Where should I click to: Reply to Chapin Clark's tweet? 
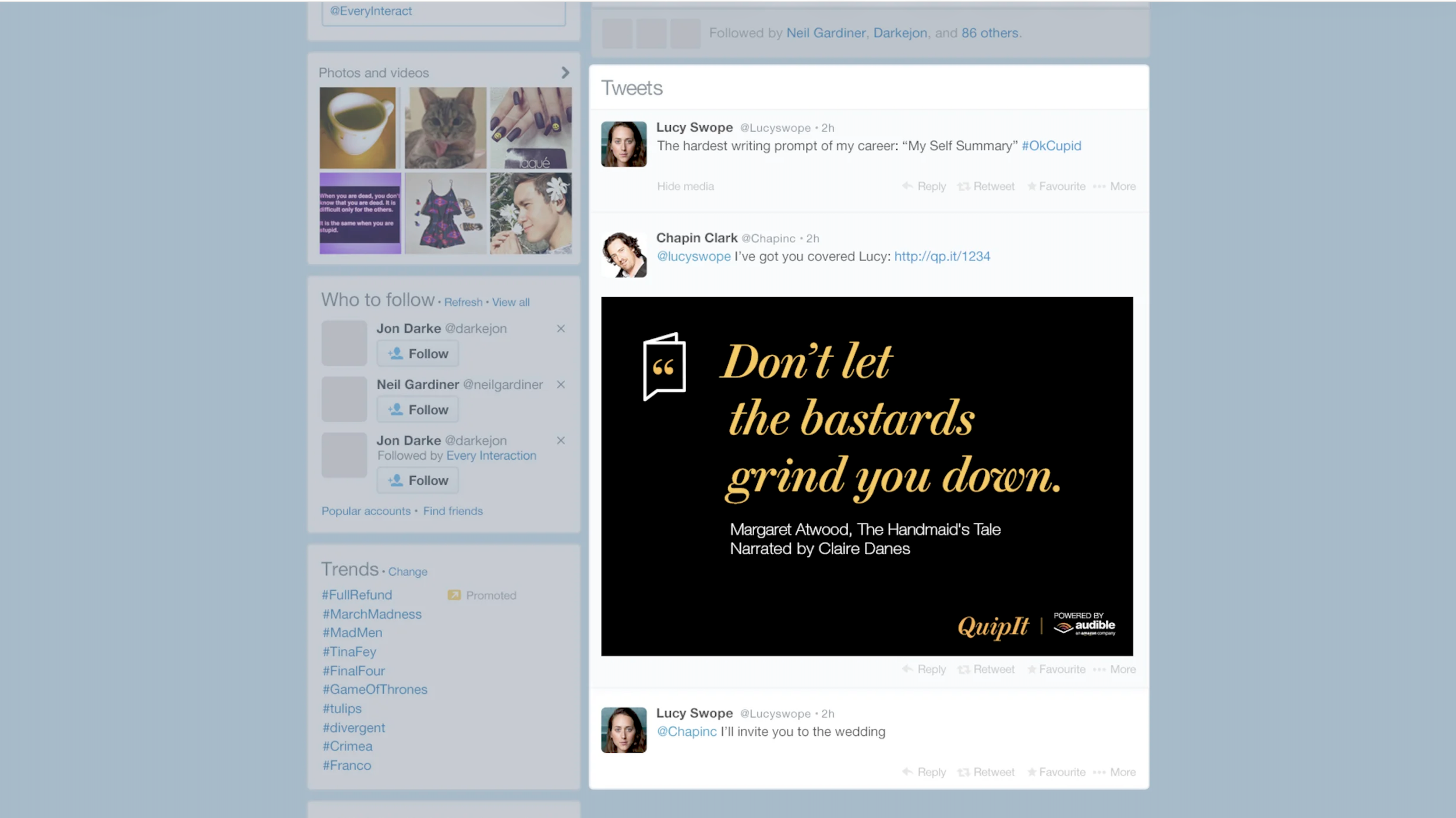[x=924, y=669]
